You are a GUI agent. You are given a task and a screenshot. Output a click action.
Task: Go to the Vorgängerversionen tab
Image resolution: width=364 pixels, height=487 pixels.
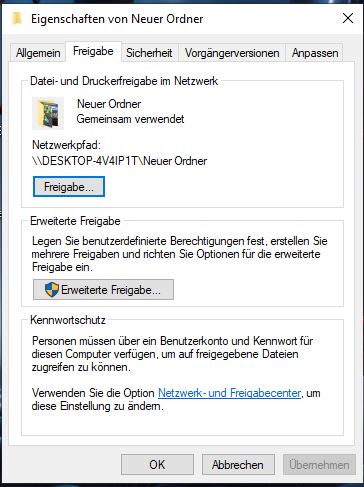232,53
